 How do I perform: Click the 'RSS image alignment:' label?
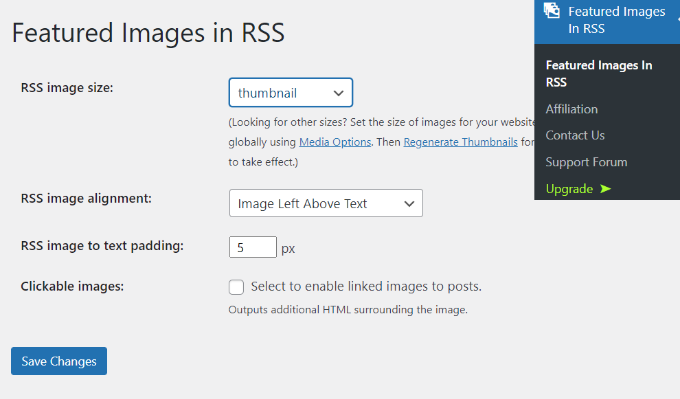pyautogui.click(x=86, y=199)
